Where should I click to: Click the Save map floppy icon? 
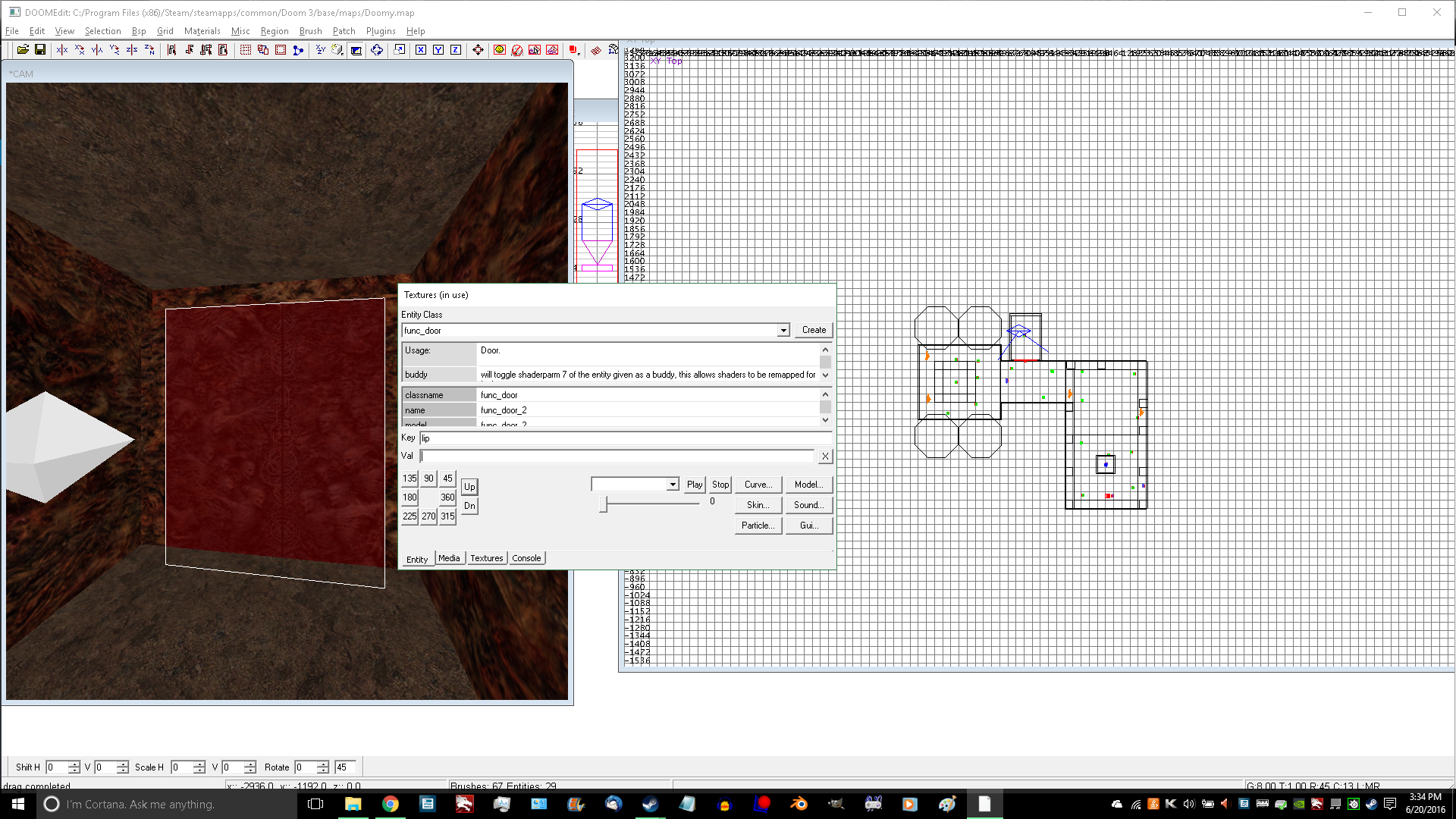point(40,50)
